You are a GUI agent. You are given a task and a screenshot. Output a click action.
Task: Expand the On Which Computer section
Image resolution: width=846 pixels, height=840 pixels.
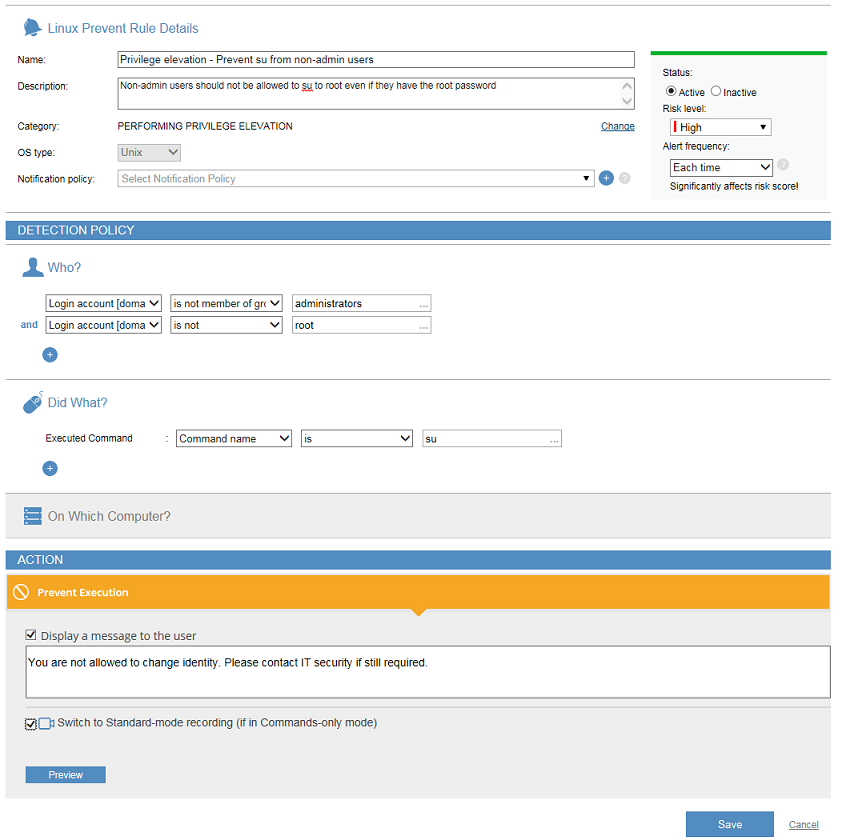pyautogui.click(x=109, y=516)
